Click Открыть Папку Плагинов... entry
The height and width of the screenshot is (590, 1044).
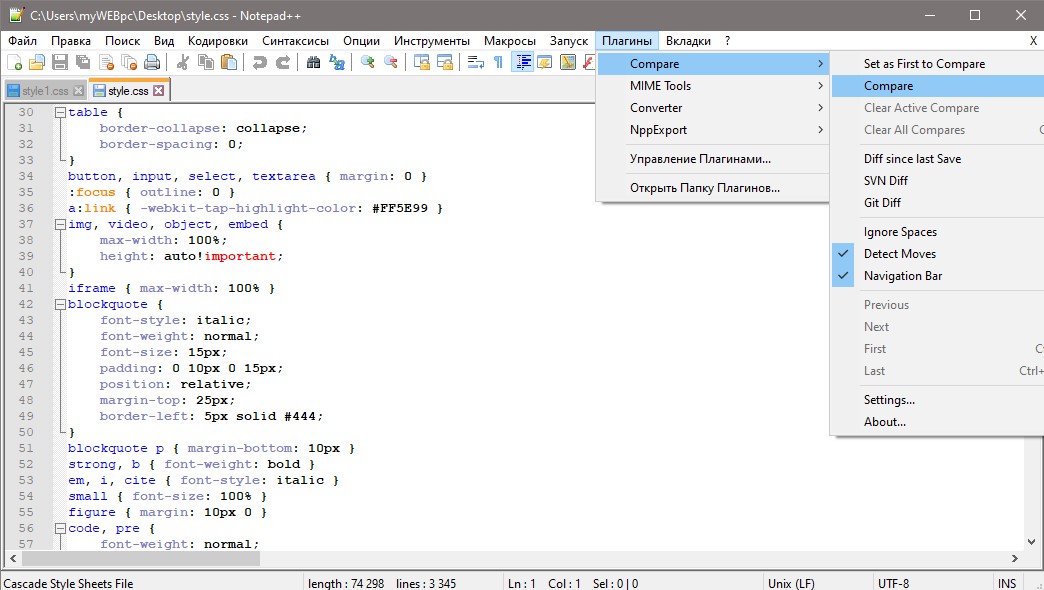(x=712, y=188)
